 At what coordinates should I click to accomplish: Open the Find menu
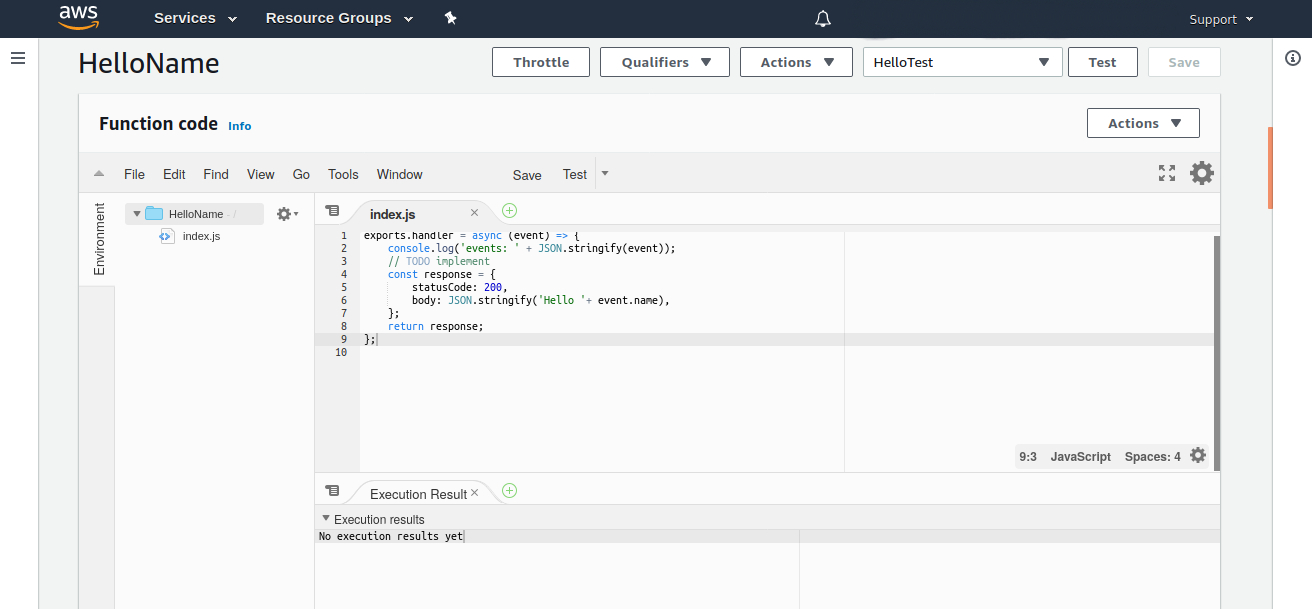pos(216,174)
